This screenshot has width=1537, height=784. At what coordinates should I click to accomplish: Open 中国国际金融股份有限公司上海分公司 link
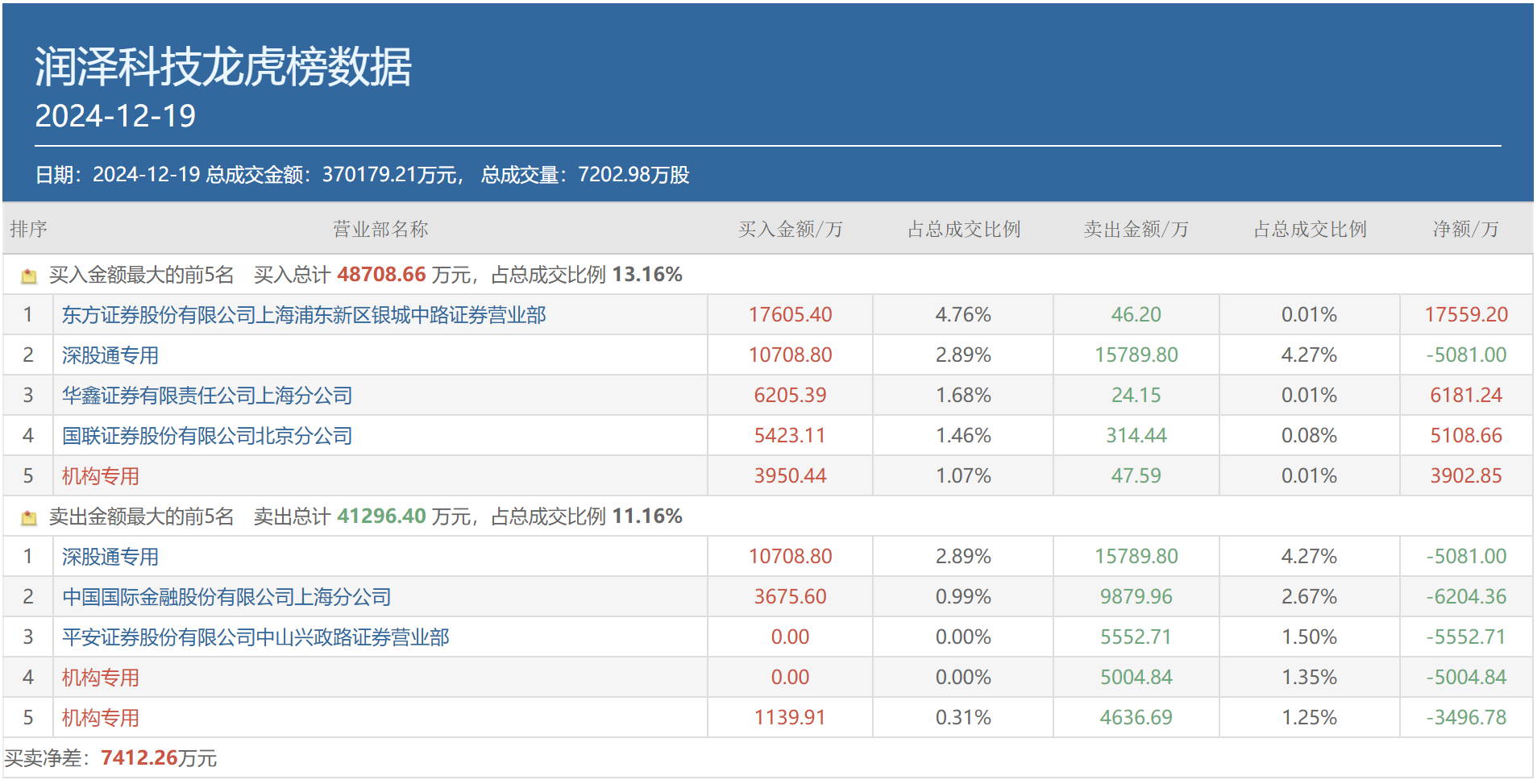pyautogui.click(x=226, y=597)
